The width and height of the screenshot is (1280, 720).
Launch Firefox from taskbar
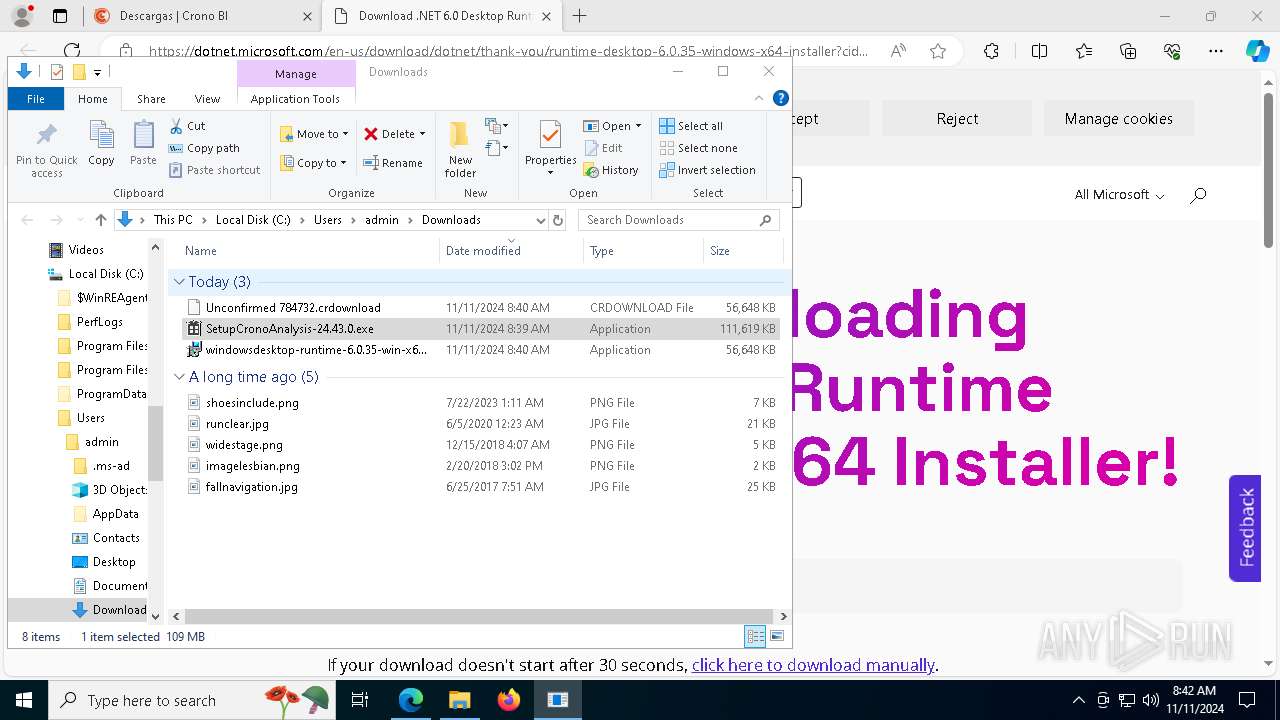[x=509, y=700]
